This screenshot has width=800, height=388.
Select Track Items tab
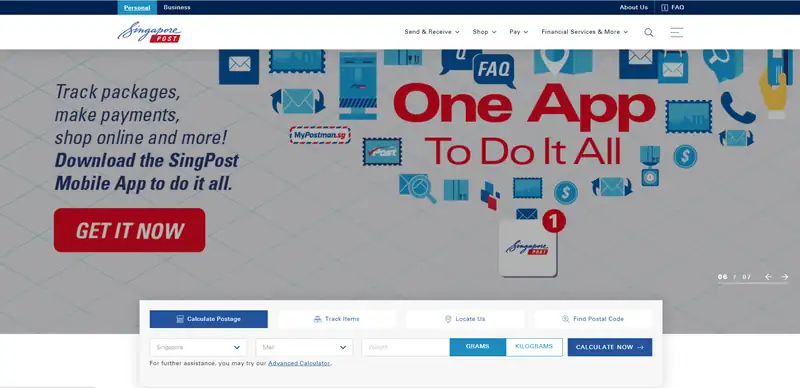click(x=337, y=319)
